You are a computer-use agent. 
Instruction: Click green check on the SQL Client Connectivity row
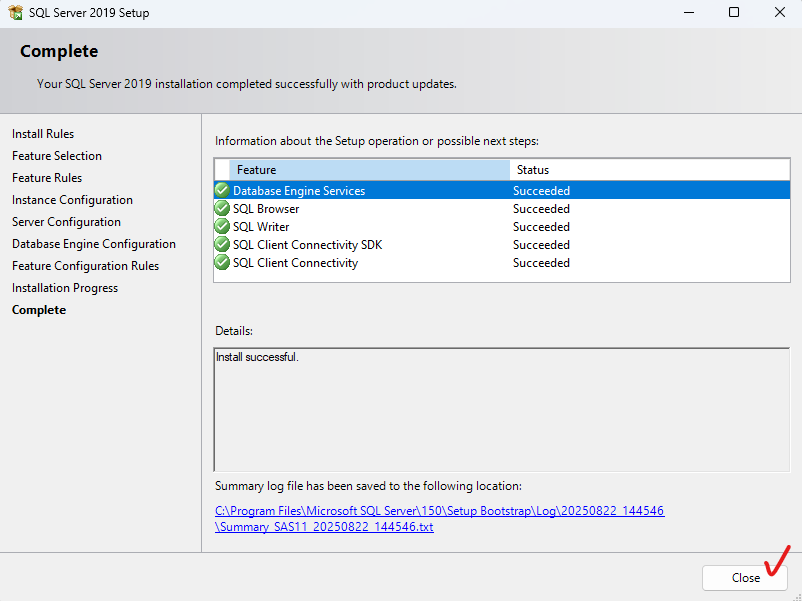(x=222, y=262)
